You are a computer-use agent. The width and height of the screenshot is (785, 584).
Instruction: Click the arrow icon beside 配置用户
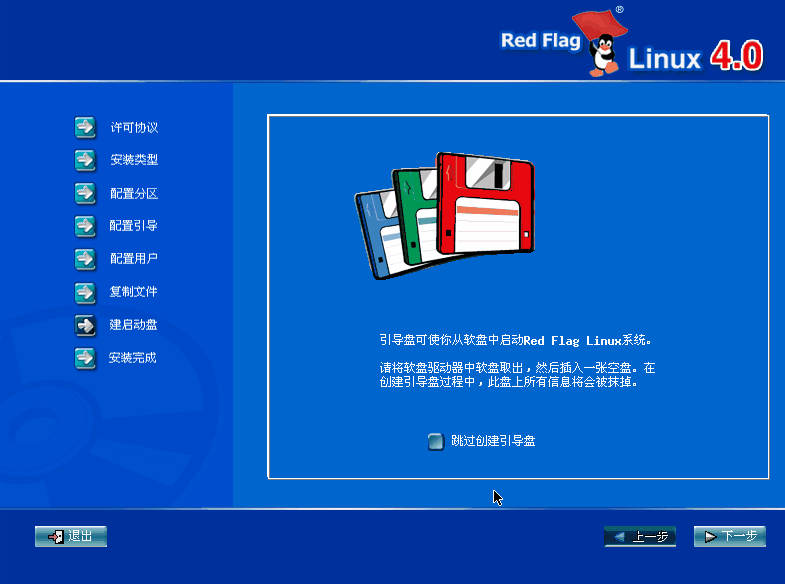86,259
